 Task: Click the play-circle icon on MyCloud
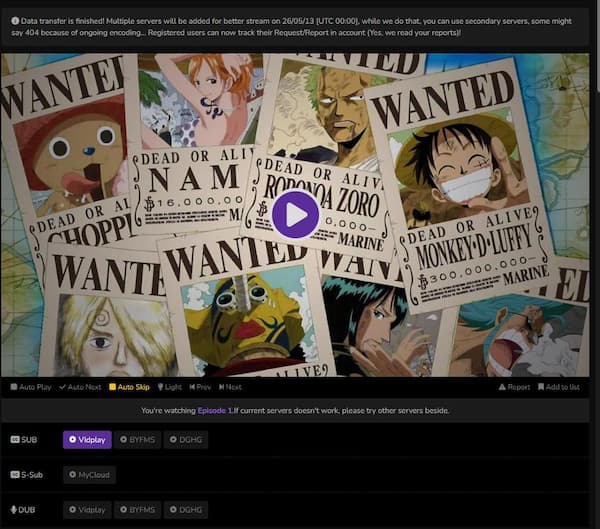tap(72, 475)
